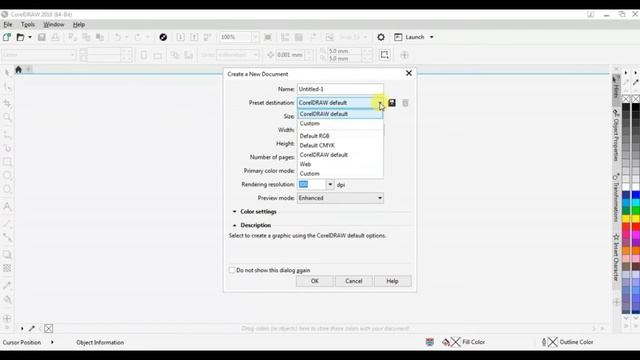Click the Treat as filled icon in property bar
The height and width of the screenshot is (360, 640).
point(384,55)
